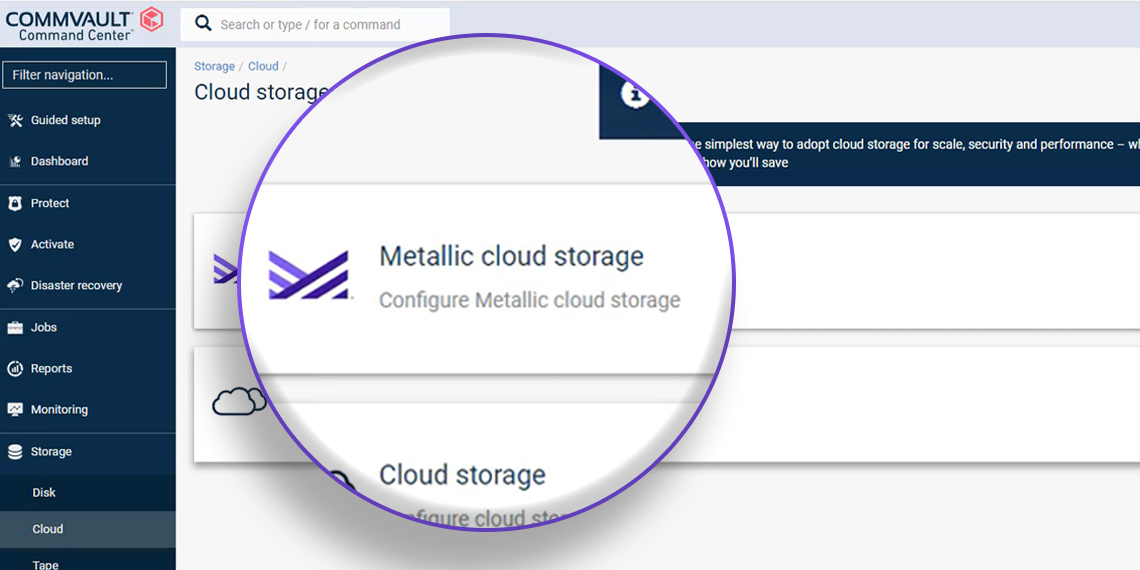This screenshot has height=570, width=1140.
Task: Click the Guided setup tools icon
Action: tap(15, 121)
